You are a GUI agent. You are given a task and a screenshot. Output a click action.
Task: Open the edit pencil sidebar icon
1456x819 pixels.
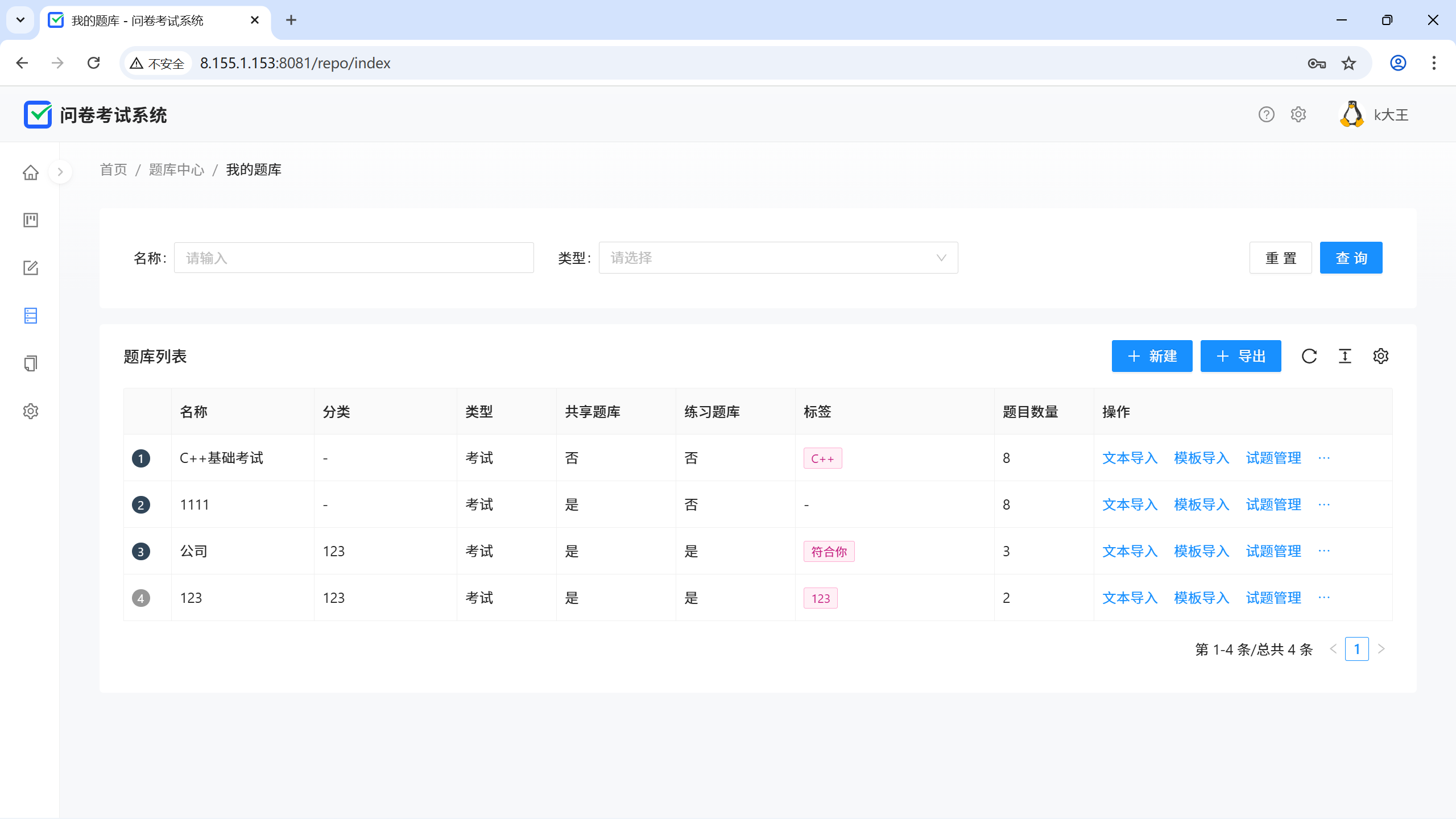click(31, 268)
